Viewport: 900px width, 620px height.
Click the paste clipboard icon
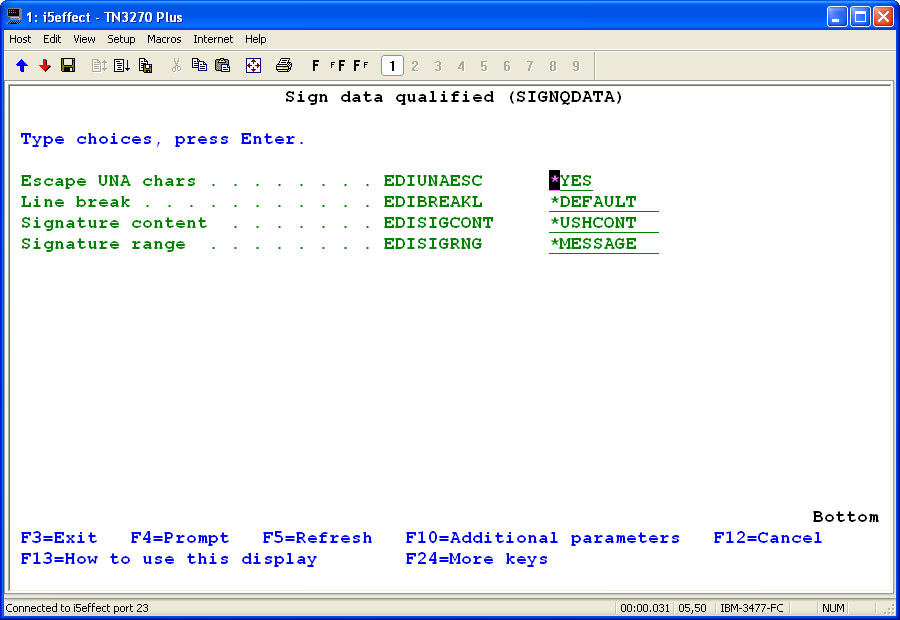[x=223, y=66]
